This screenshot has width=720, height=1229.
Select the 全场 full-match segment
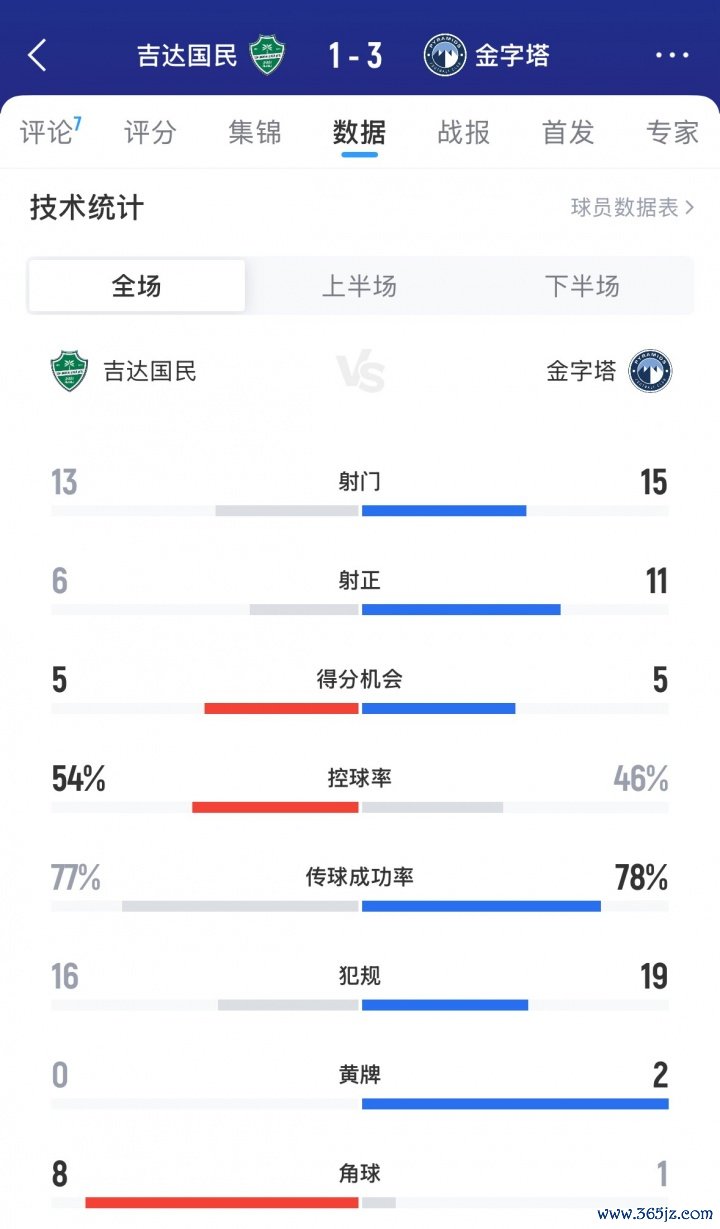(x=137, y=286)
